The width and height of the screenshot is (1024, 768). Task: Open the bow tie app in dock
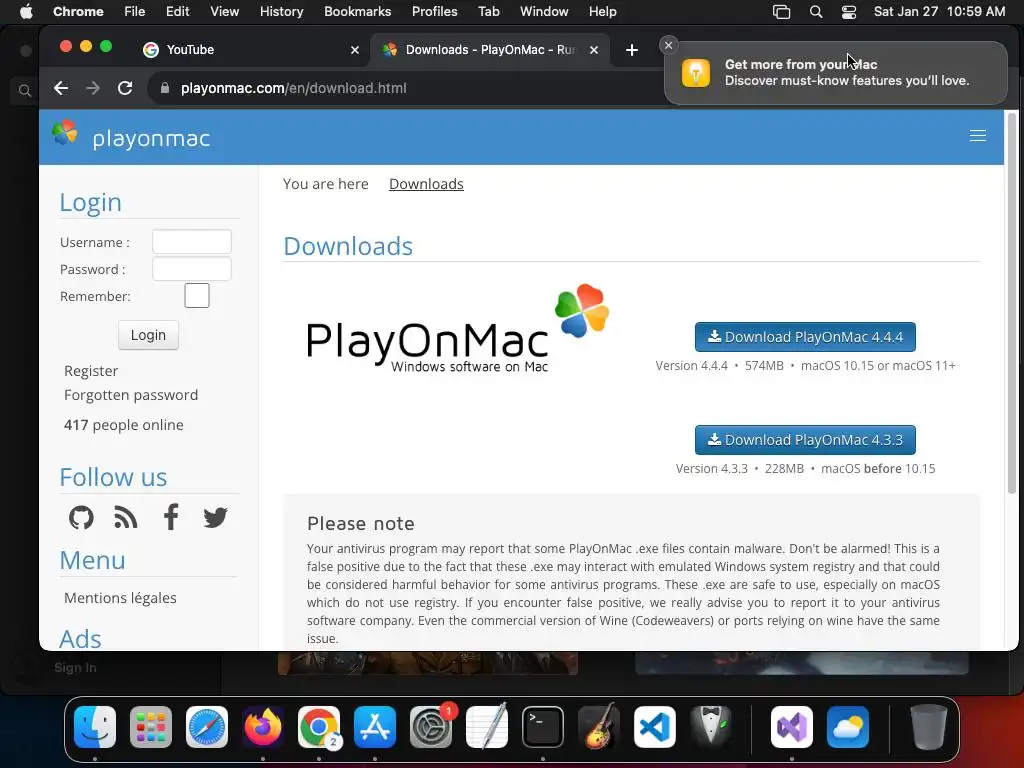point(711,727)
